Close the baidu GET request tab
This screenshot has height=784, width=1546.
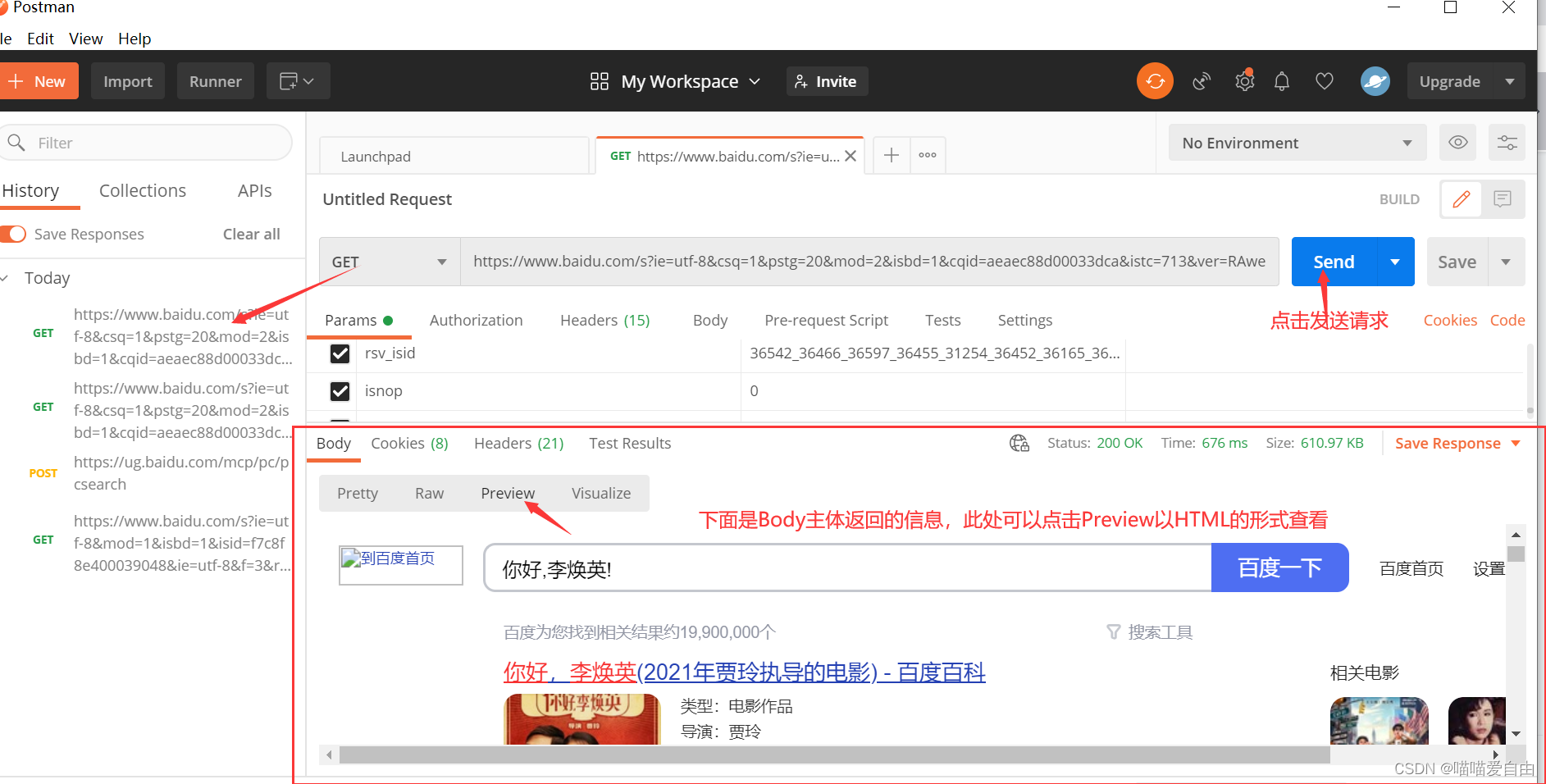(851, 156)
